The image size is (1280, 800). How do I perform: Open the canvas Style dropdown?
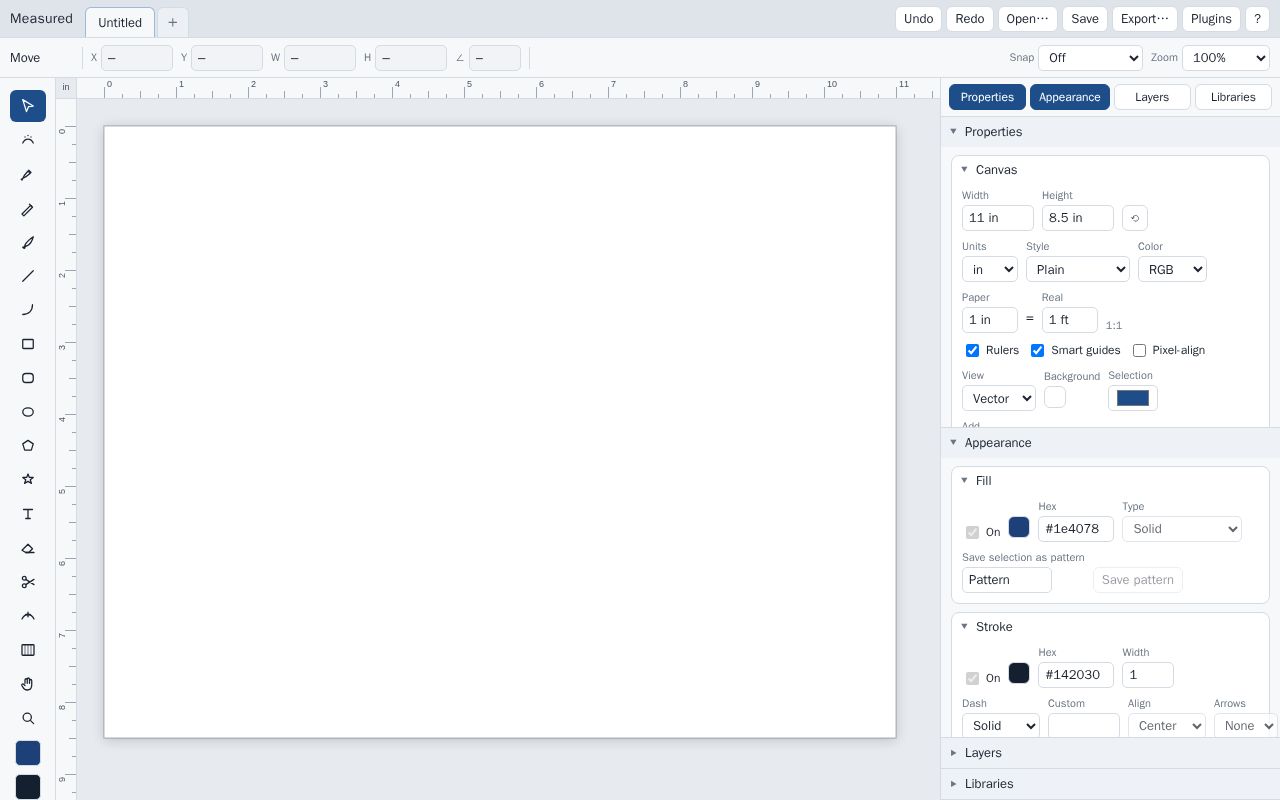[x=1078, y=269]
